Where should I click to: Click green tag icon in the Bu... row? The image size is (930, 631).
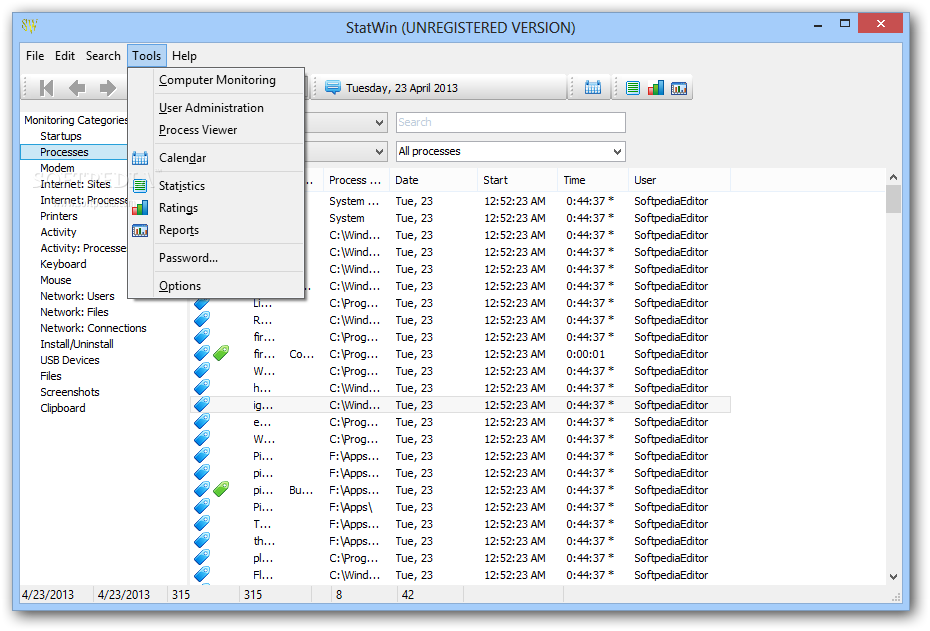coord(221,489)
